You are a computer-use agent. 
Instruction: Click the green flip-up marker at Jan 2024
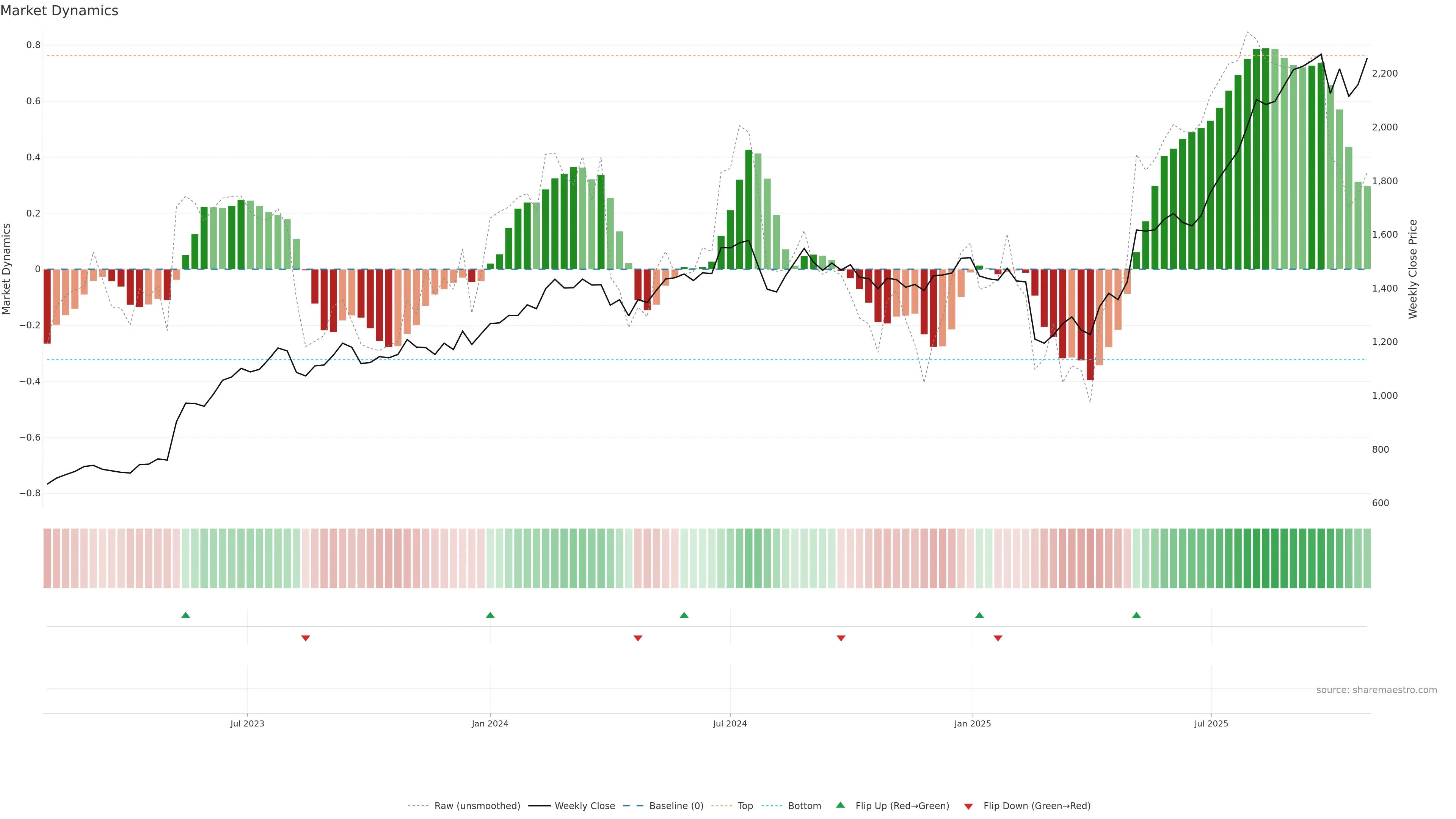tap(490, 615)
